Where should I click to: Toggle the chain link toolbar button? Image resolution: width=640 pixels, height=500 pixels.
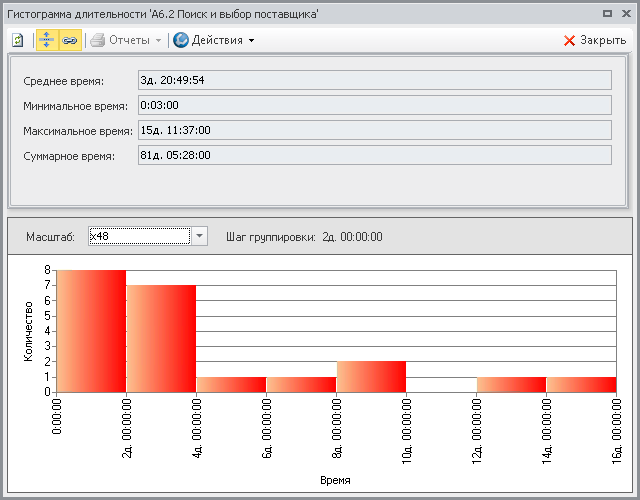[x=69, y=40]
